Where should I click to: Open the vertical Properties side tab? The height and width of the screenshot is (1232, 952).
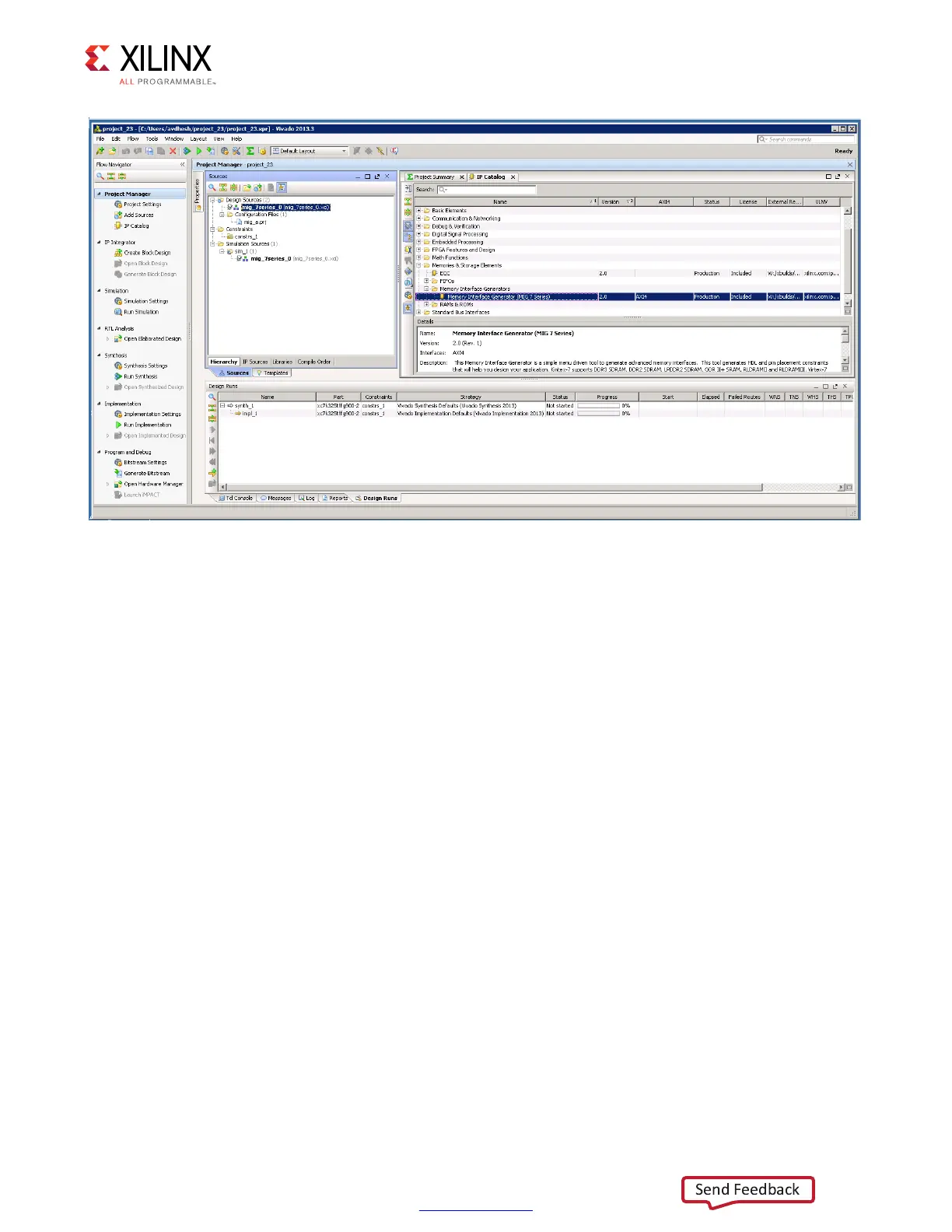pos(198,192)
